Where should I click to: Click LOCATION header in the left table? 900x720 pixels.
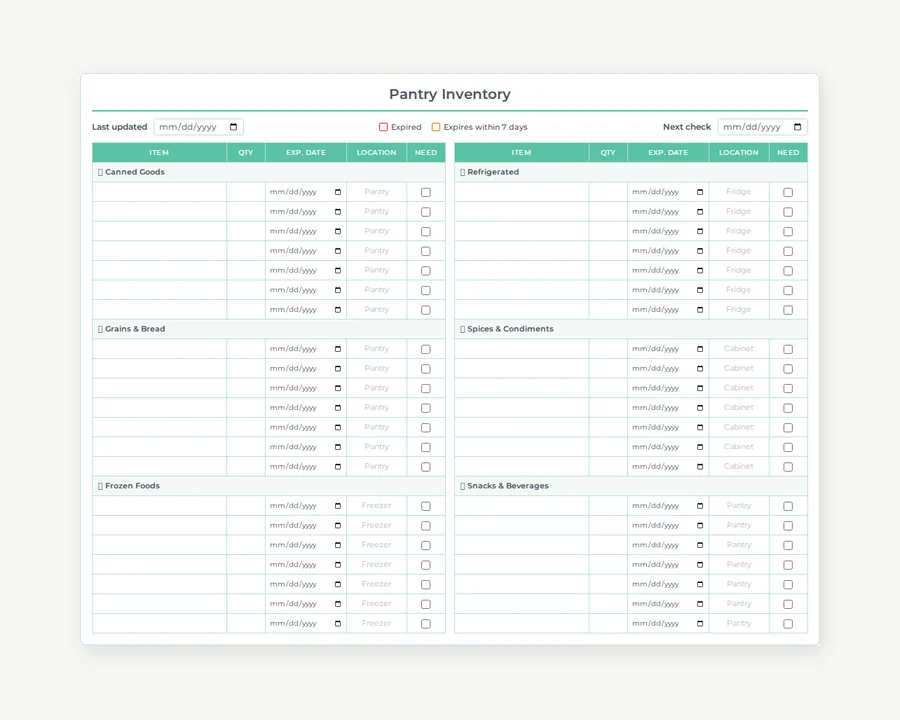pyautogui.click(x=377, y=152)
